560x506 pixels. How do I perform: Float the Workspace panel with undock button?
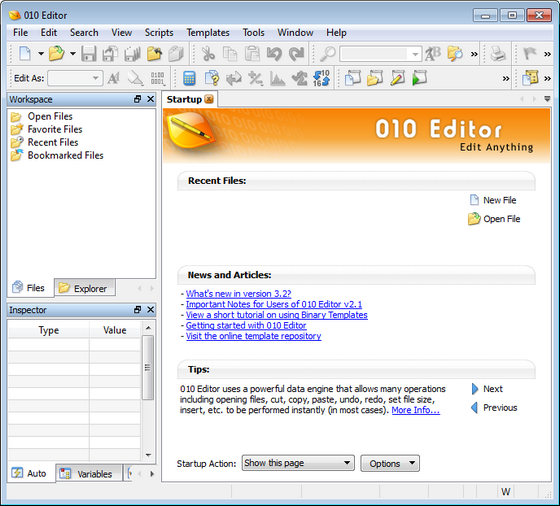coord(138,99)
